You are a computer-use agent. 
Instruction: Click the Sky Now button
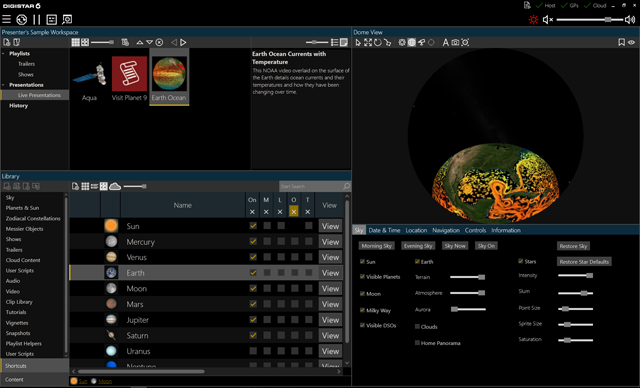tap(455, 246)
